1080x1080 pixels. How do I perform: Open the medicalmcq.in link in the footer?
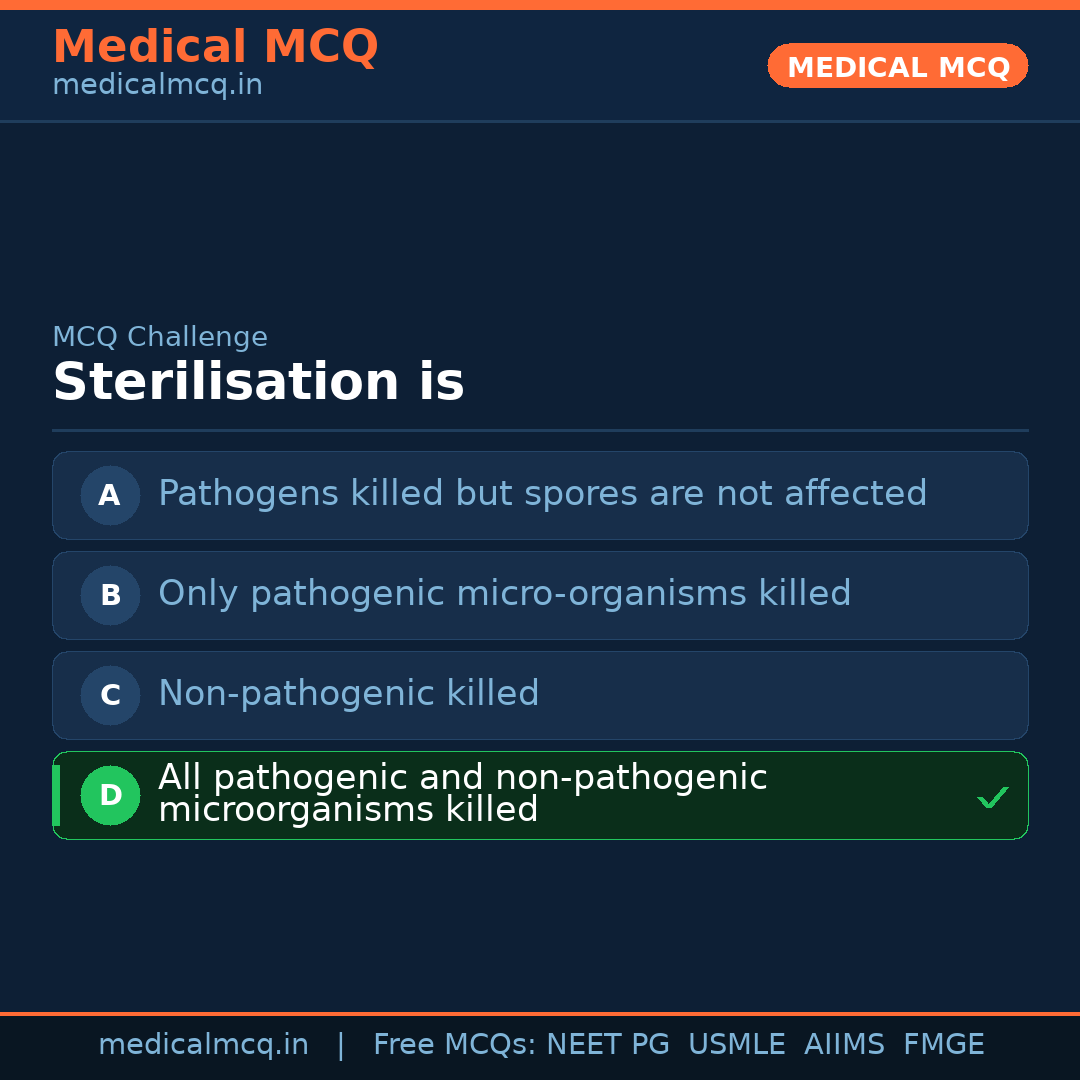click(x=203, y=1045)
